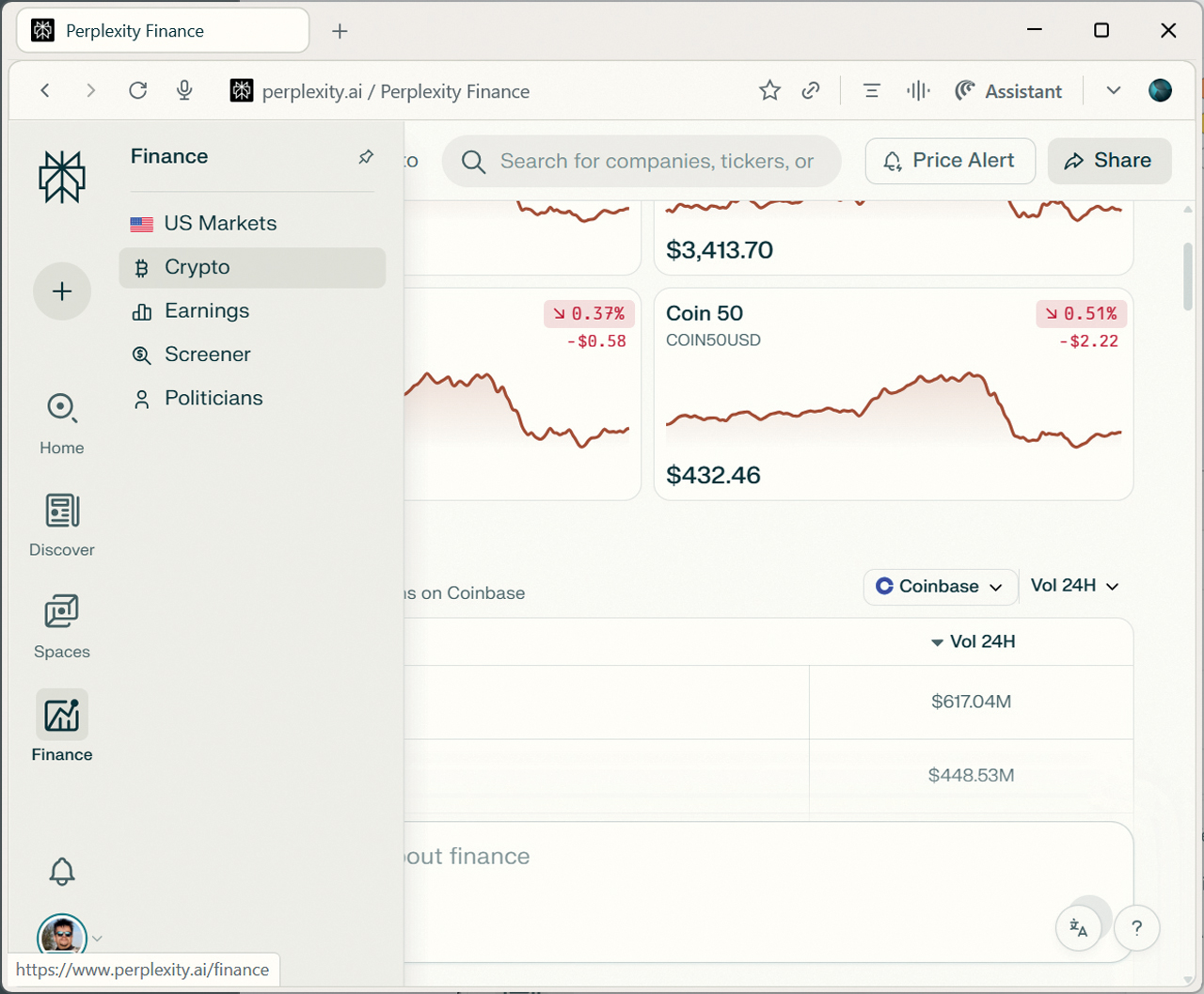Click the microphone icon in toolbar
Screen dimensions: 1204x994
click(184, 90)
